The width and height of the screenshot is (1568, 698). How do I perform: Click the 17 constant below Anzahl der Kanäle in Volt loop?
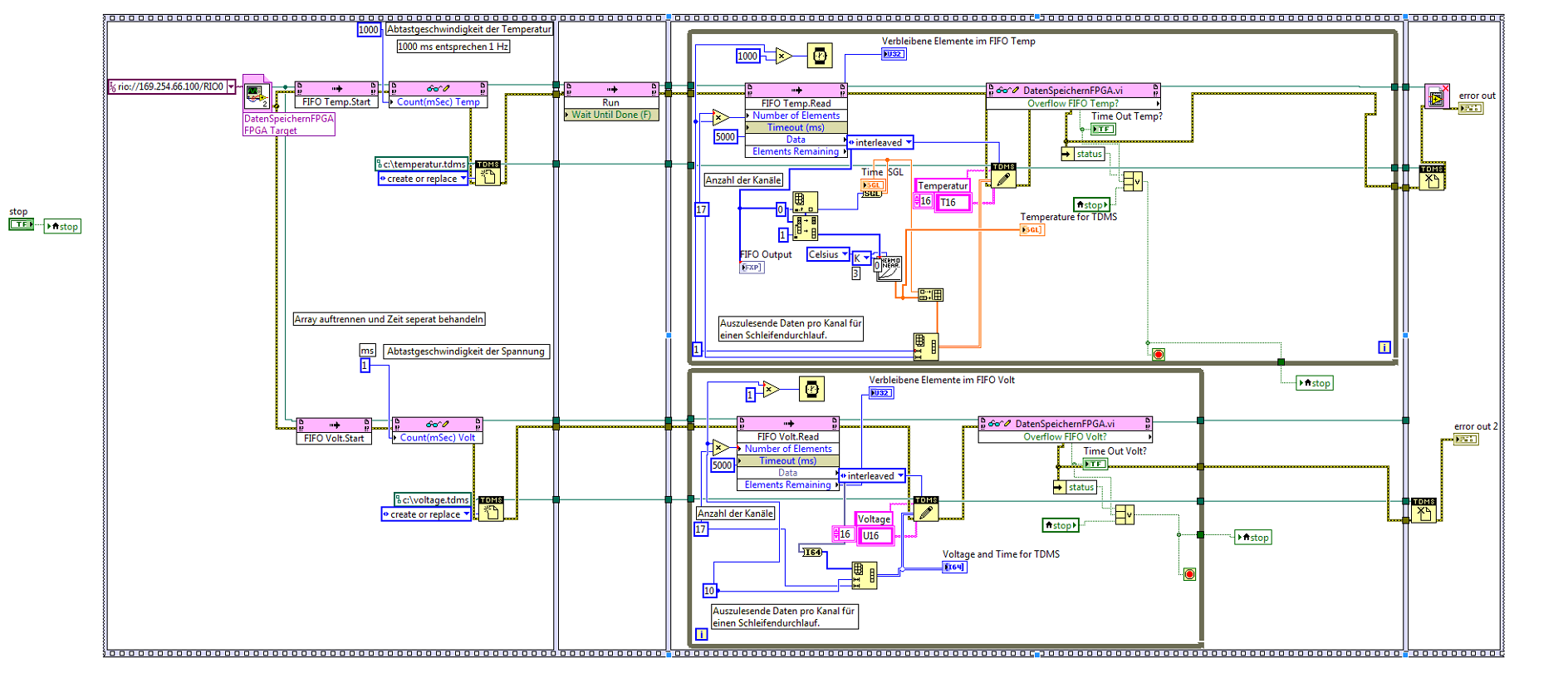701,529
